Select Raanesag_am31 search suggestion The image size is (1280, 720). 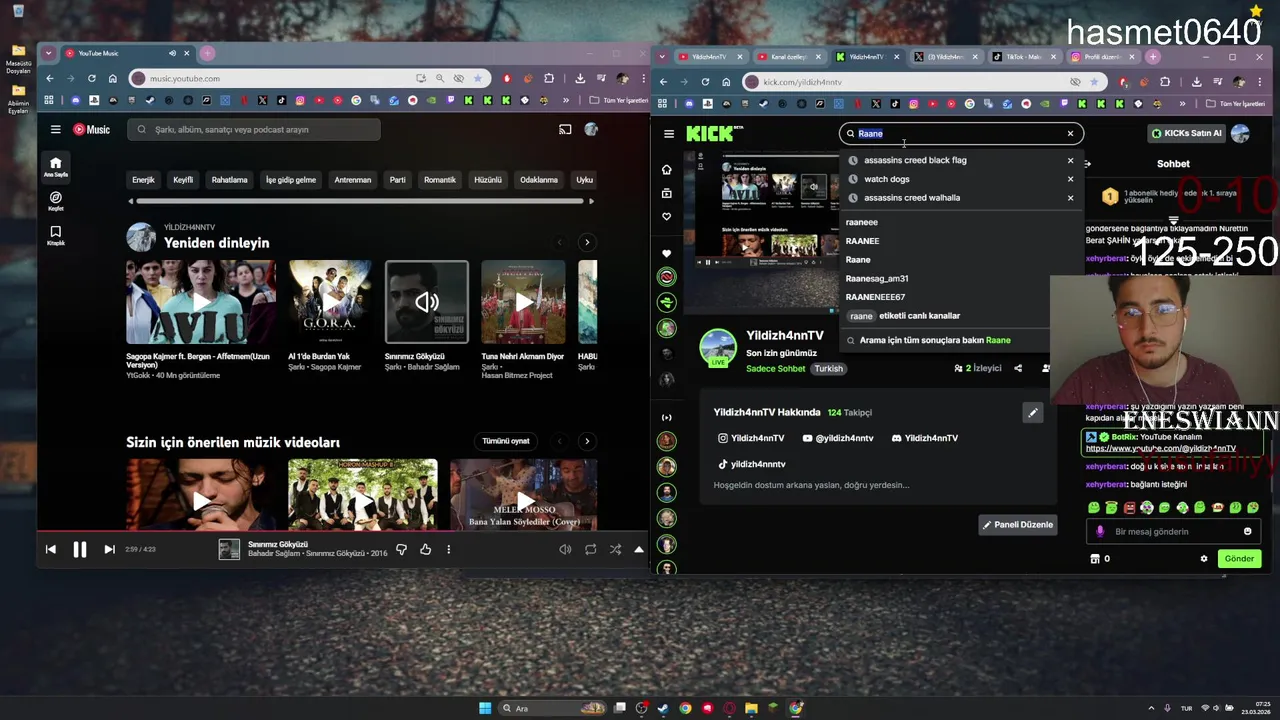tap(877, 279)
